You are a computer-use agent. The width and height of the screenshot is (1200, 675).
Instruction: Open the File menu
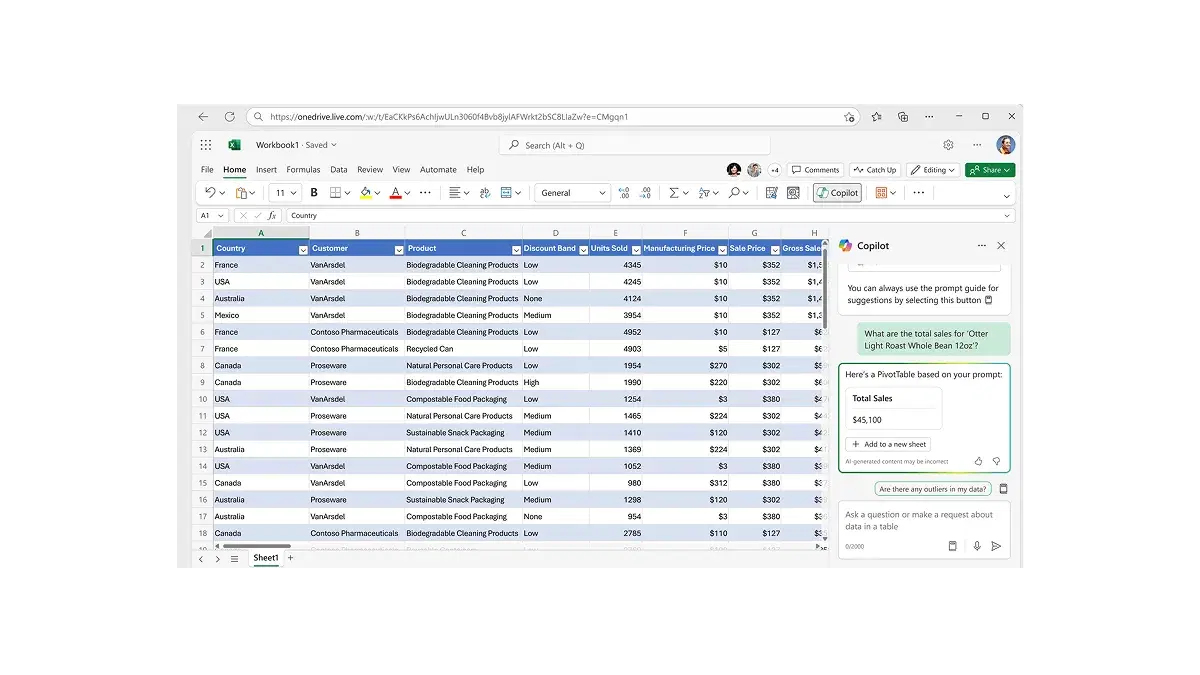click(207, 170)
